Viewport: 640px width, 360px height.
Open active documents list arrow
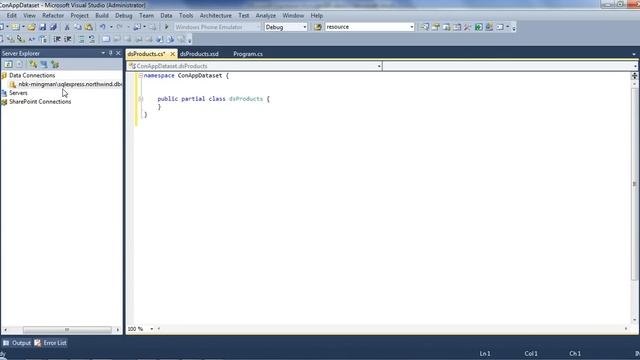(633, 54)
